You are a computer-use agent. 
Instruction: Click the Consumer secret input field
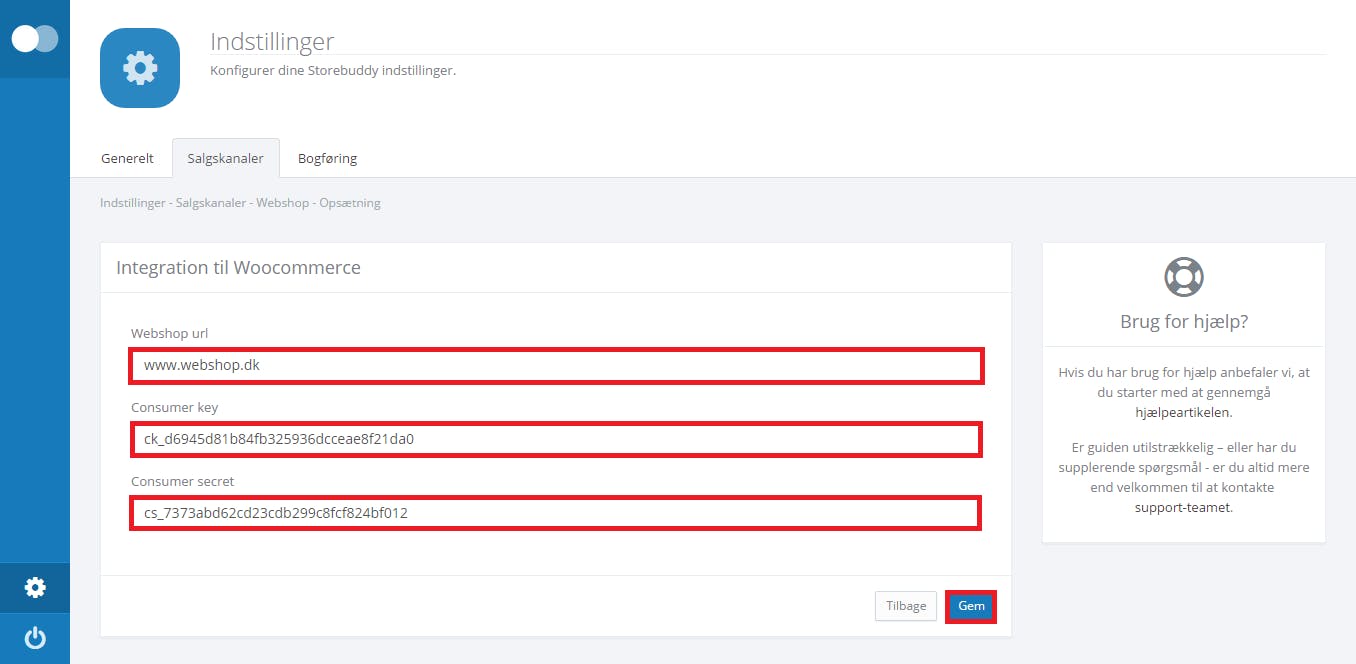point(556,513)
